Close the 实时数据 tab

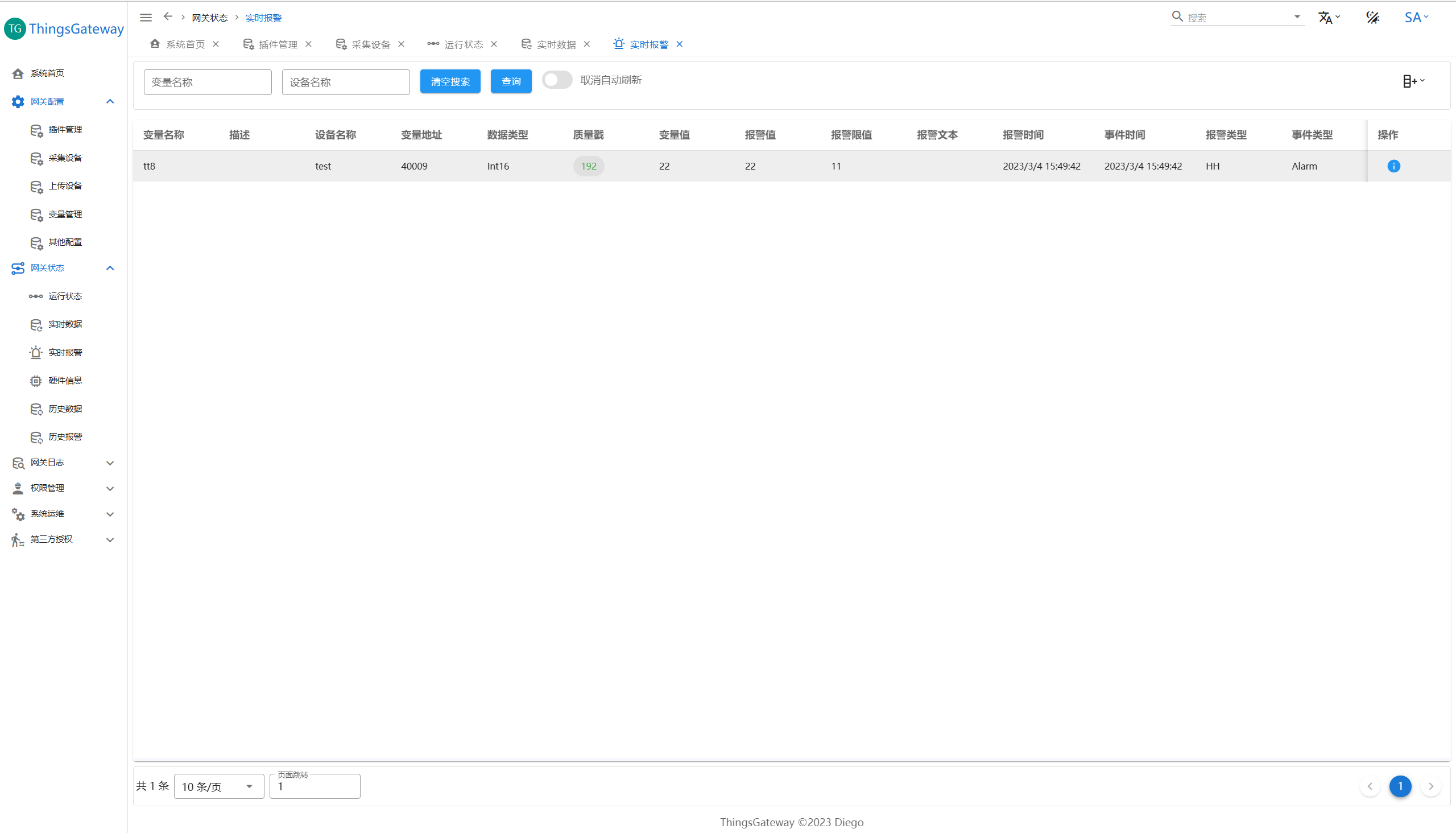point(586,44)
